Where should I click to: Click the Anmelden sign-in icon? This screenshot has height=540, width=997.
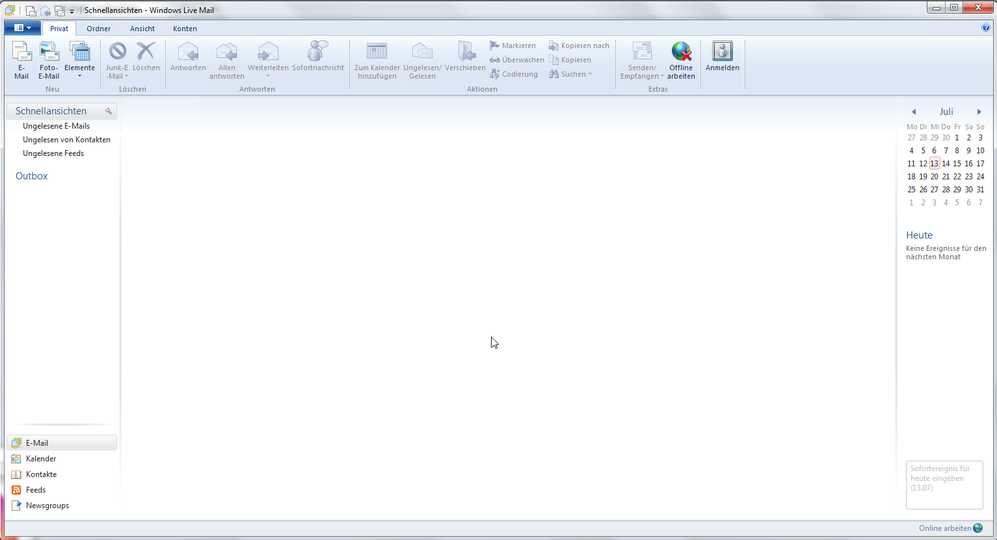pyautogui.click(x=722, y=51)
